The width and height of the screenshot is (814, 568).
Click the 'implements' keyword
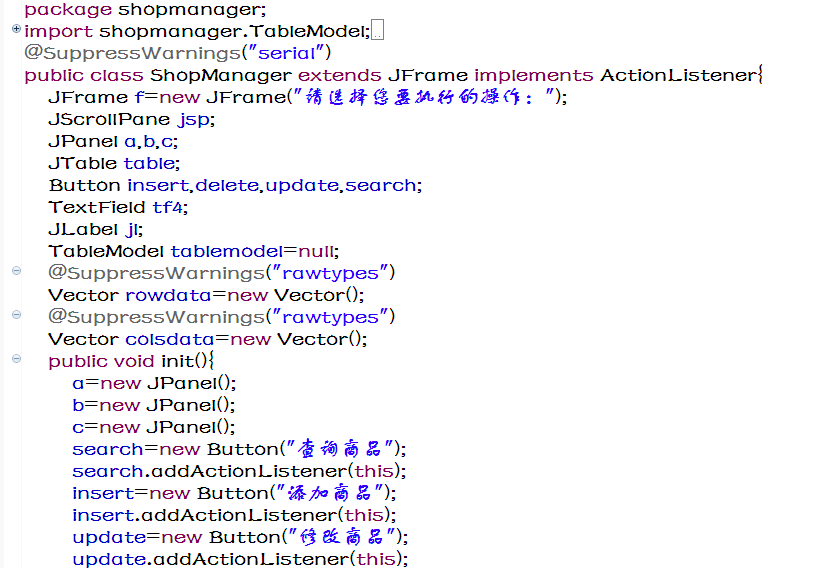click(x=534, y=76)
